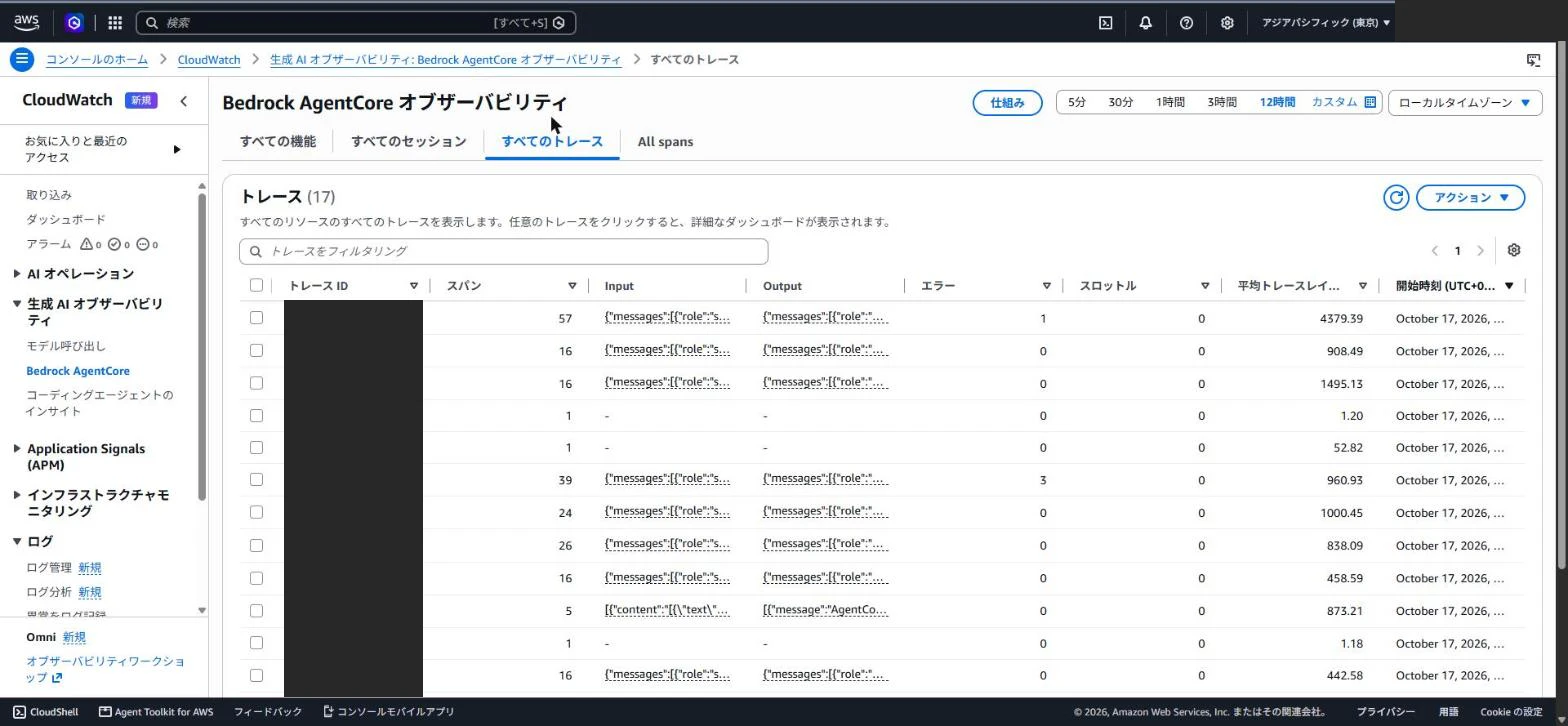Open the AWS console home logo
Screen dimensions: 1568x726
pos(27,22)
